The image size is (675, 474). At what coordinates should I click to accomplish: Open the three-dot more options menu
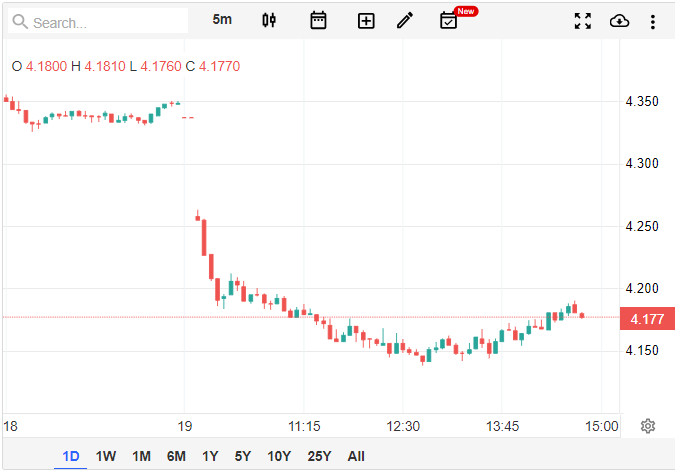653,20
